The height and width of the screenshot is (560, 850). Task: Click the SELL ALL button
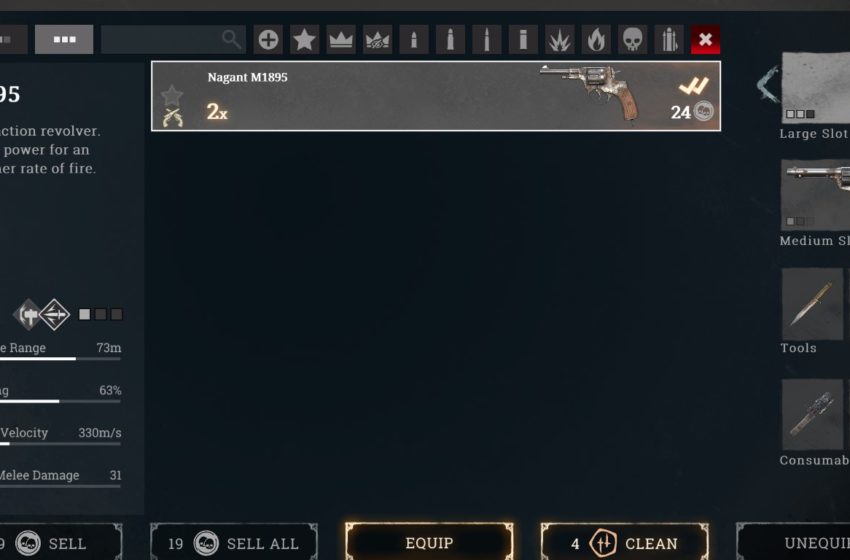click(234, 543)
